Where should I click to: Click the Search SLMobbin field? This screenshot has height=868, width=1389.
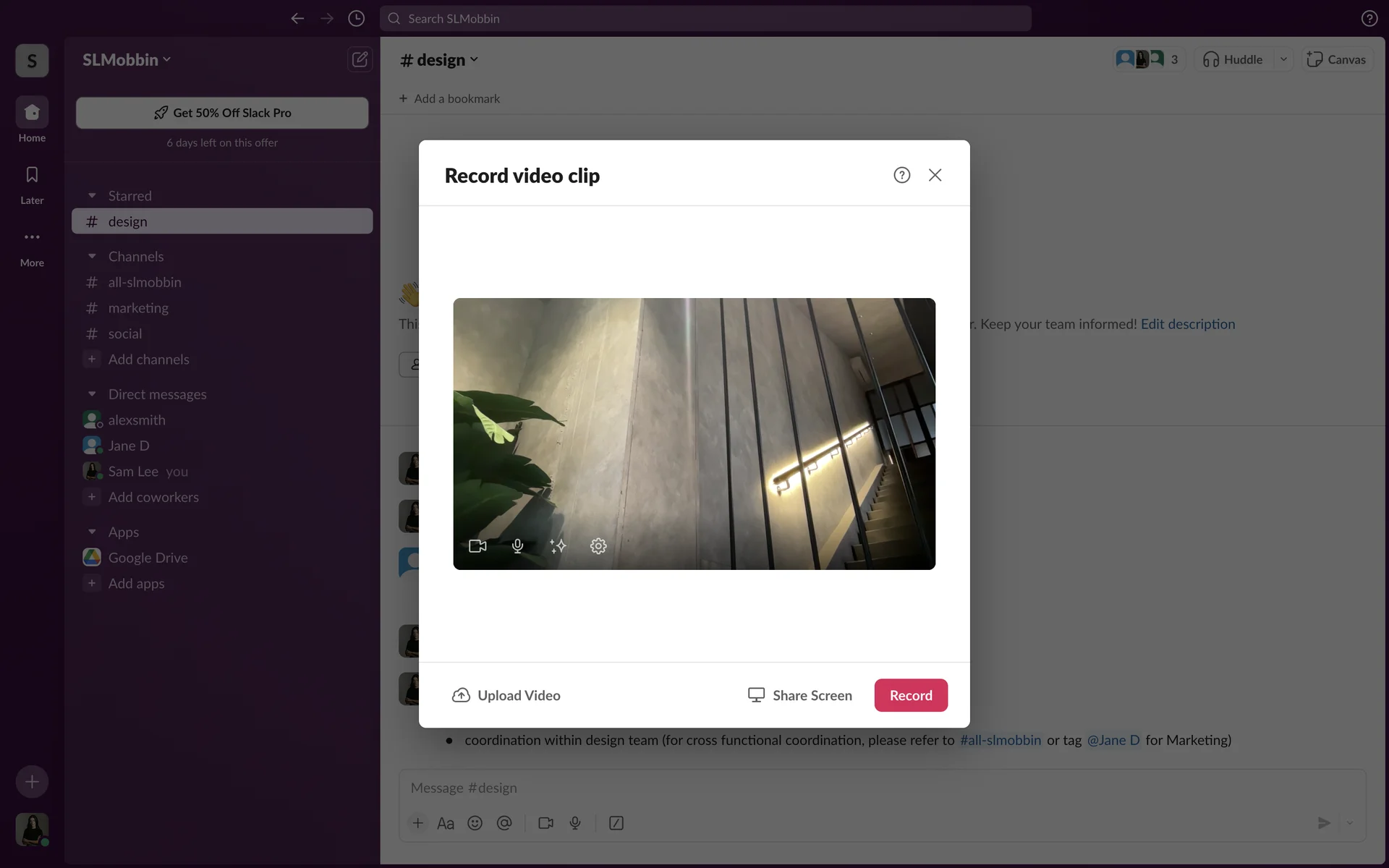[705, 19]
